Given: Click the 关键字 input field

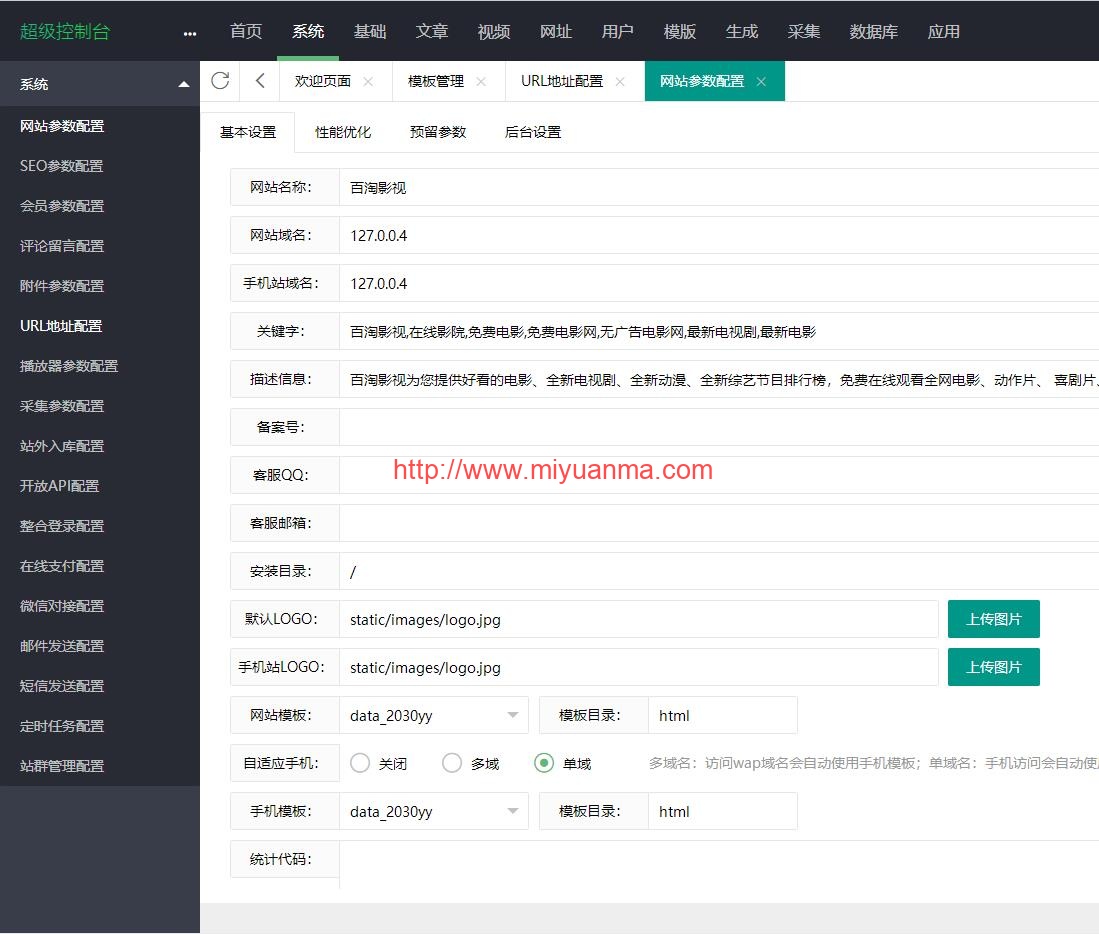Looking at the screenshot, I should point(719,331).
